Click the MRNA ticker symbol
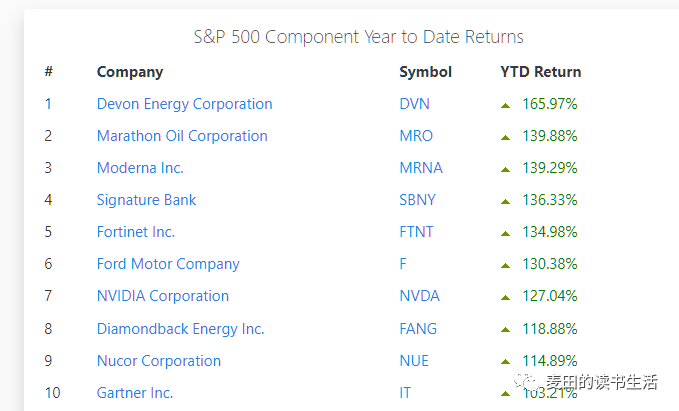 421,168
